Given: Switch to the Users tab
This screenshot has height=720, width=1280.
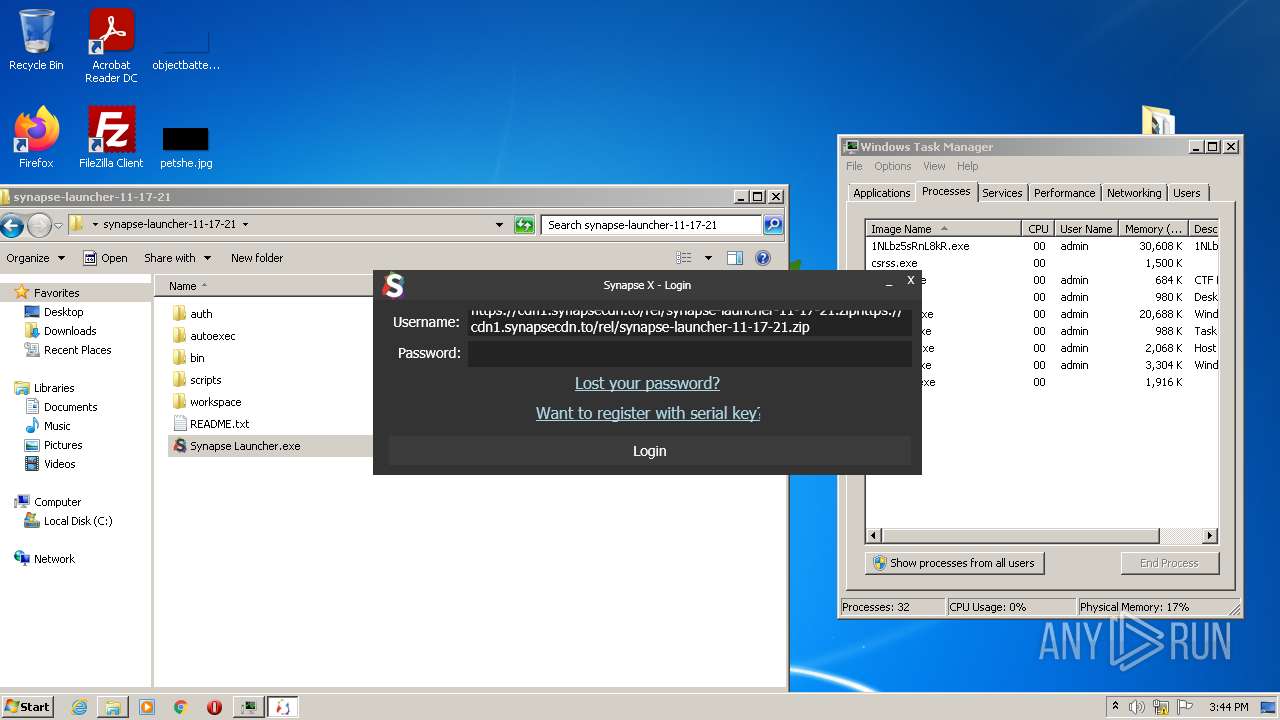Looking at the screenshot, I should (1187, 193).
